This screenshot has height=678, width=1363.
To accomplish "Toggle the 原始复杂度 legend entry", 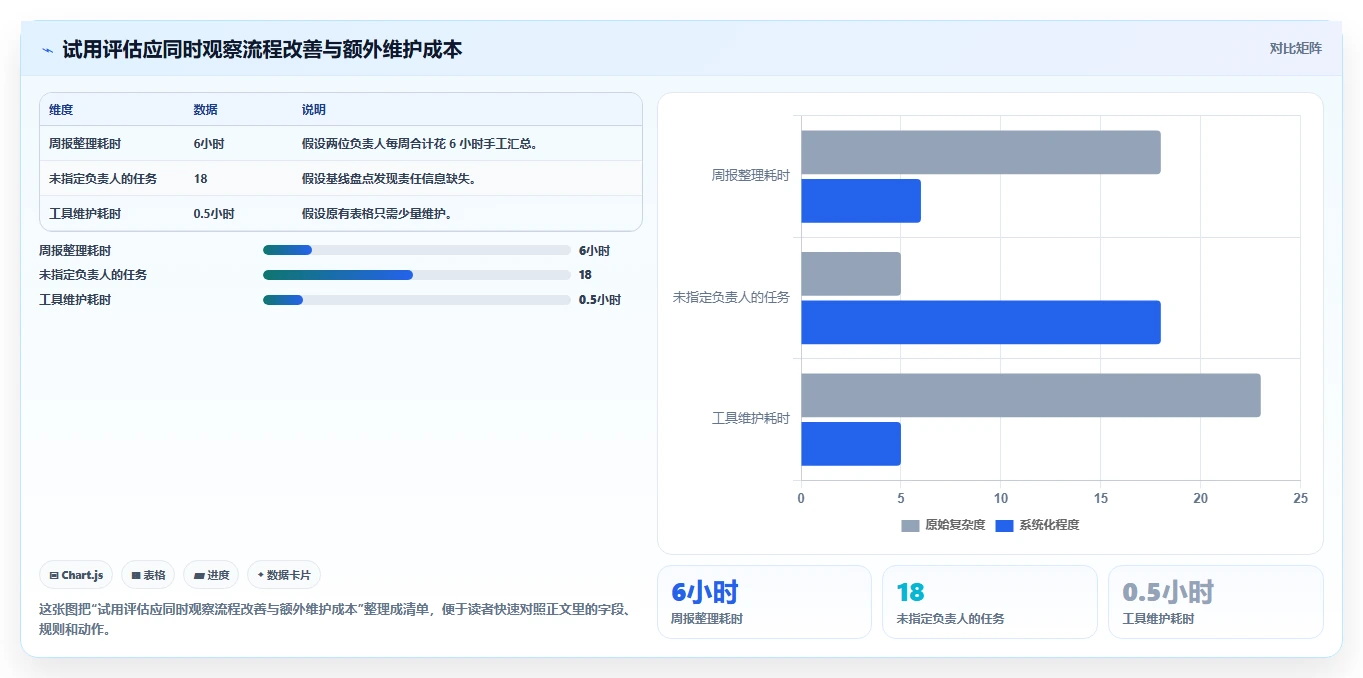I will (x=943, y=525).
